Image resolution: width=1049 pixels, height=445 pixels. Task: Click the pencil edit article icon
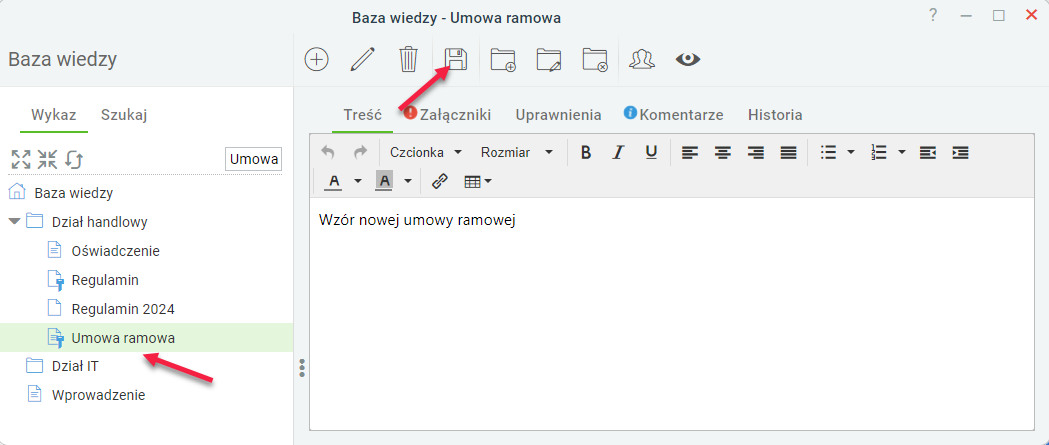pos(362,60)
